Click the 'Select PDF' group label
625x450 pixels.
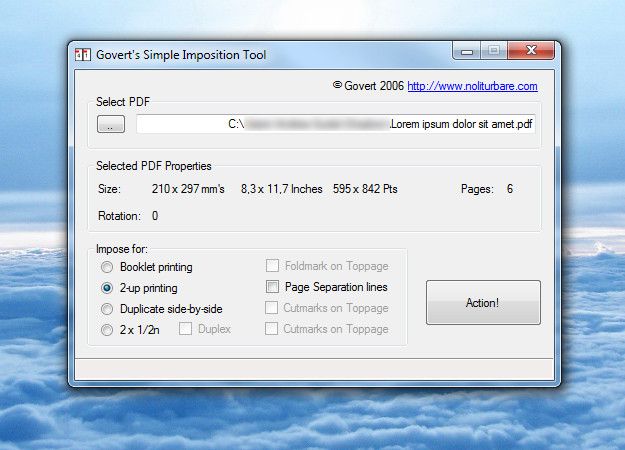pyautogui.click(x=123, y=102)
